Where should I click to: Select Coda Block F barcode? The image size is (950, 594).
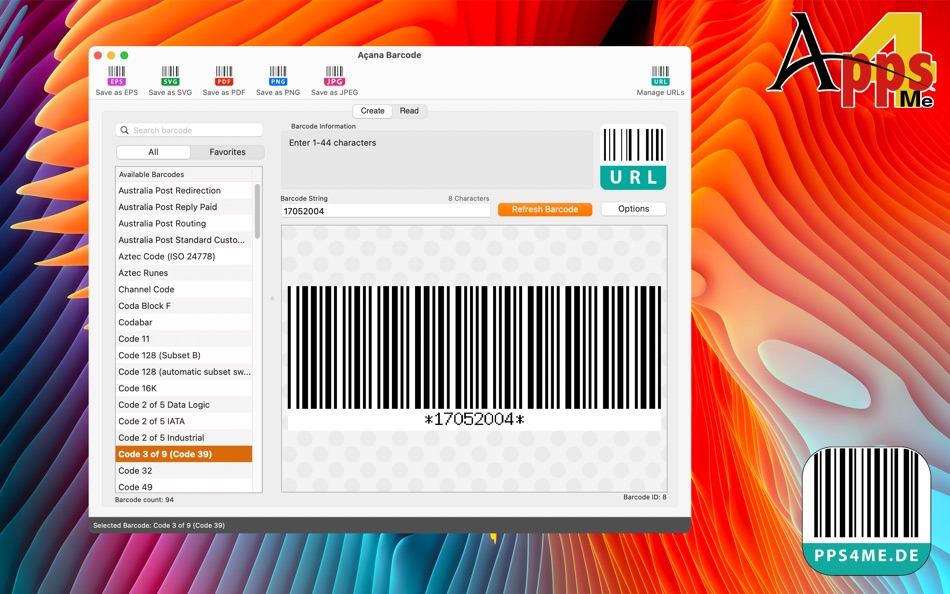[x=184, y=305]
